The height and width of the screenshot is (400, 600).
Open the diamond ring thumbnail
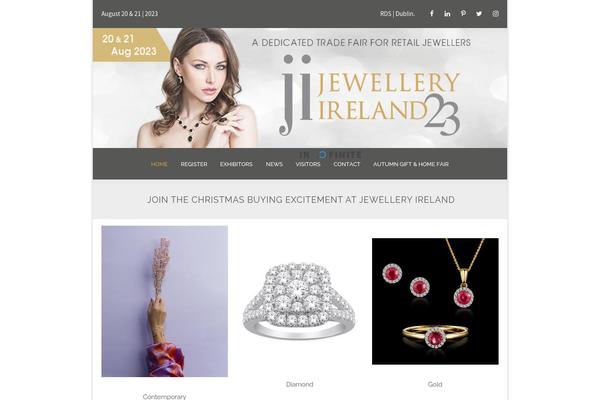pyautogui.click(x=299, y=301)
